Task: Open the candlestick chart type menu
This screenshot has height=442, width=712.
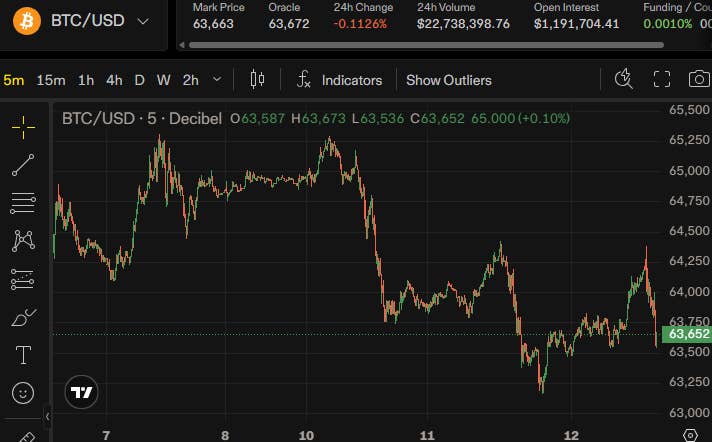Action: (257, 79)
